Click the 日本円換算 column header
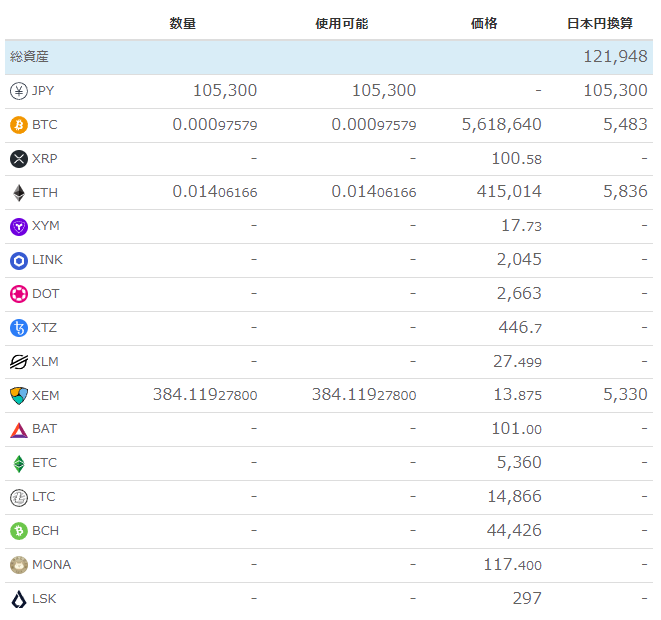 [599, 23]
